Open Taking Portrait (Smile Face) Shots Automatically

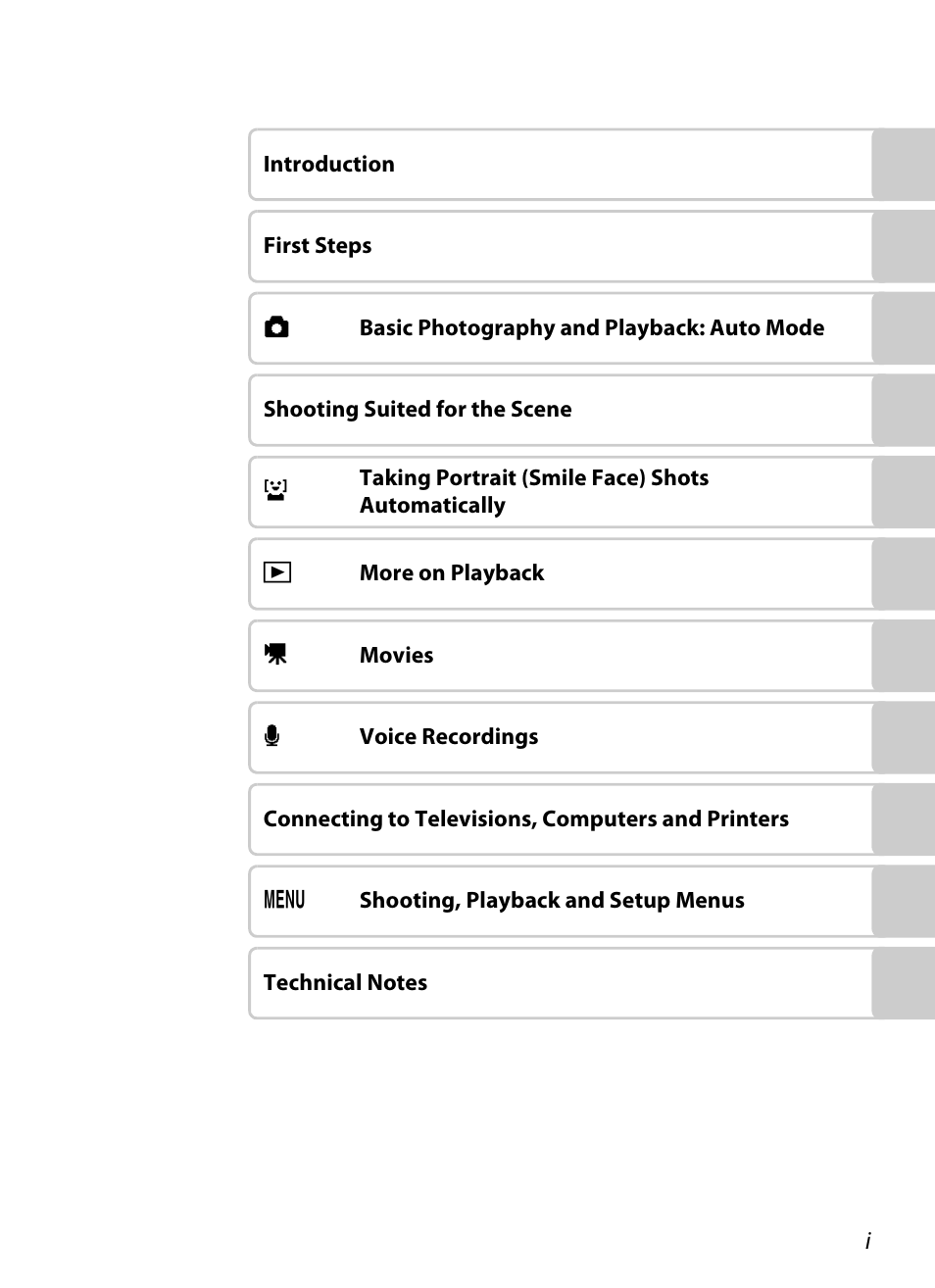point(533,491)
